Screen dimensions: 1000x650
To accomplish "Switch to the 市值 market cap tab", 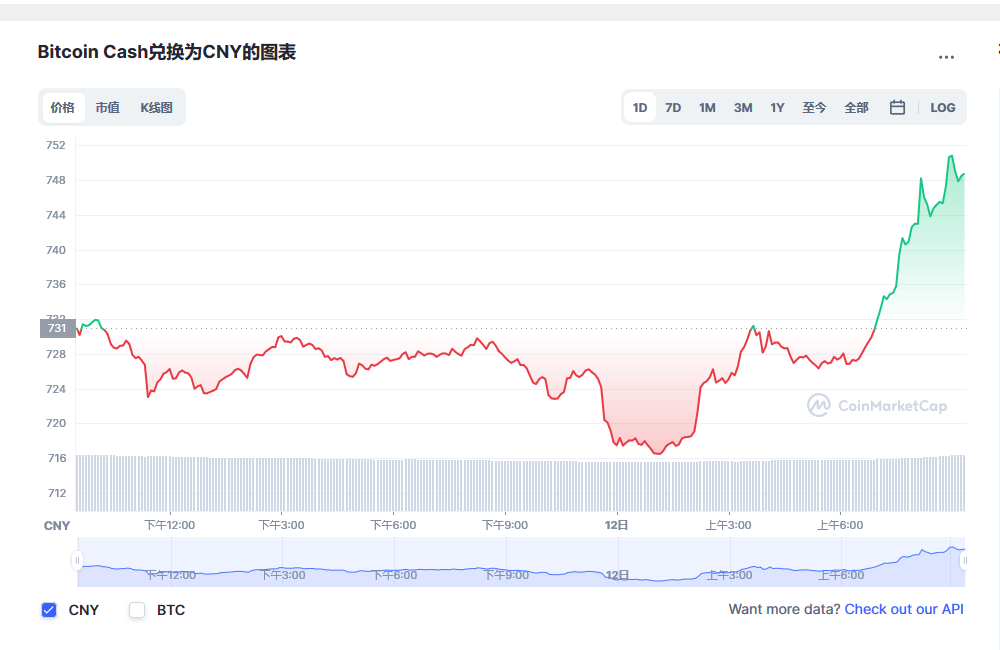I will point(108,107).
